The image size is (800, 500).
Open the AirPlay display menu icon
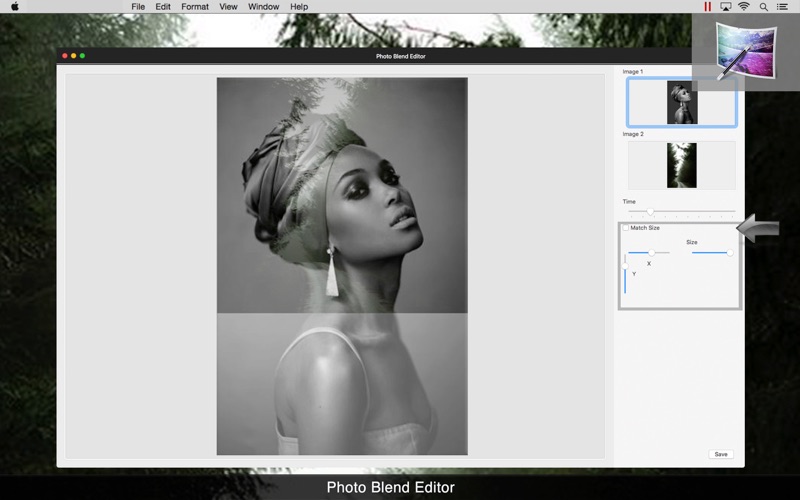(726, 7)
